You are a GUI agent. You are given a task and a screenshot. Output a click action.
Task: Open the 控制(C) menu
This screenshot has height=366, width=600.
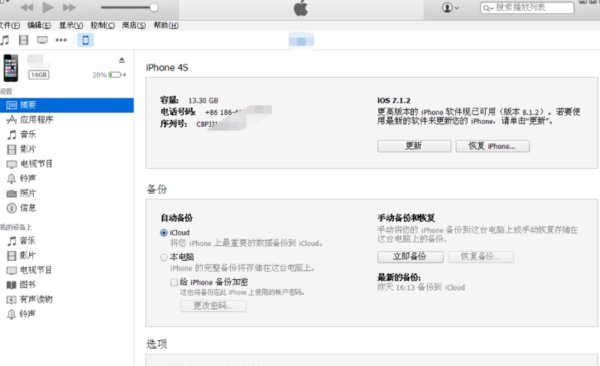point(103,25)
